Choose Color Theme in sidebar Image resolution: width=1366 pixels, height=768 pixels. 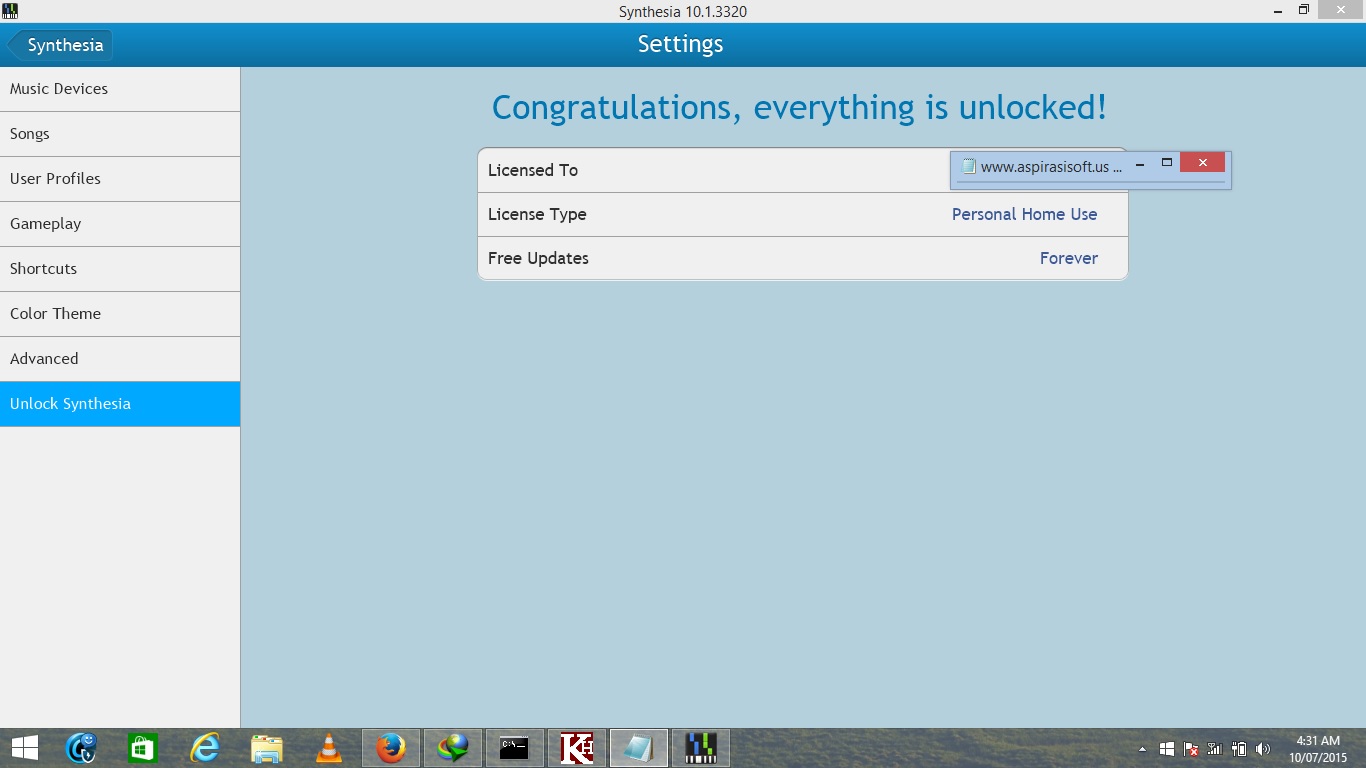(x=120, y=314)
